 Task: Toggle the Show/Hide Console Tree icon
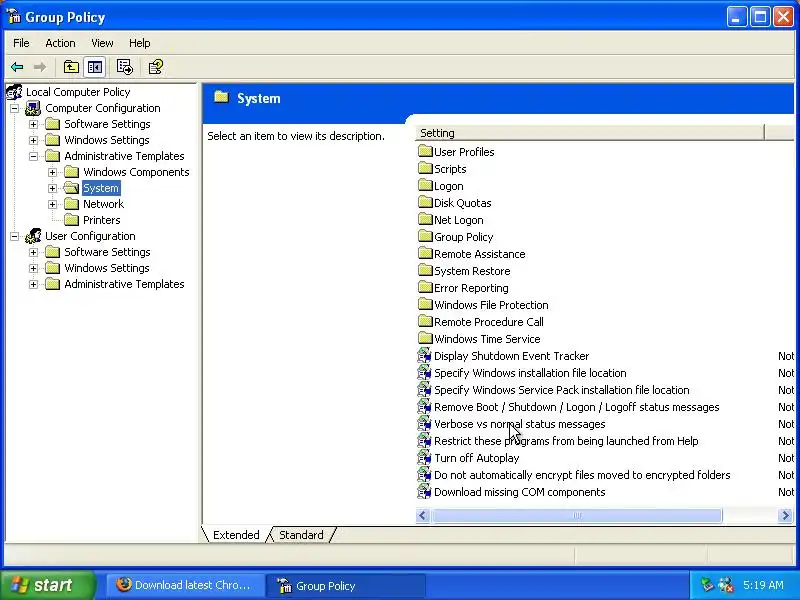(95, 67)
